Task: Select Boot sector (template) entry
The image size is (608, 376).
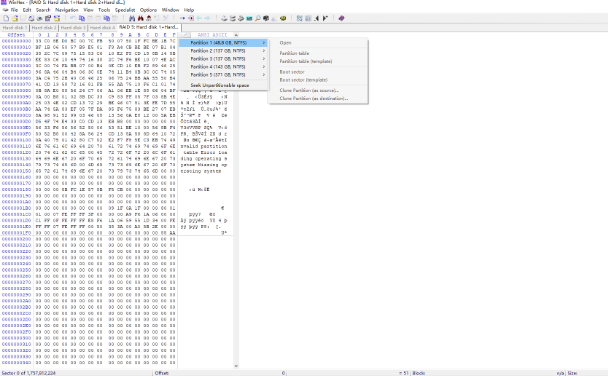Action: tap(318, 80)
